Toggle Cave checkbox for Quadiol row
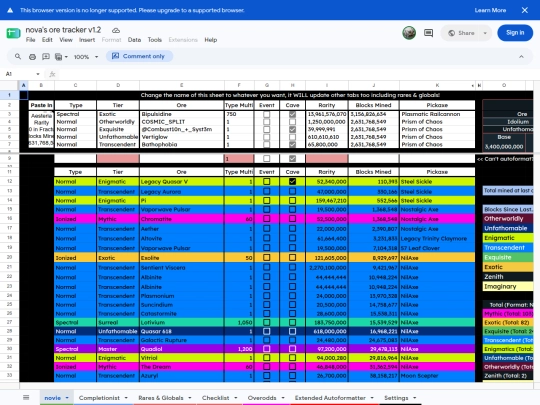Image resolution: width=540 pixels, height=405 pixels. [x=292, y=349]
